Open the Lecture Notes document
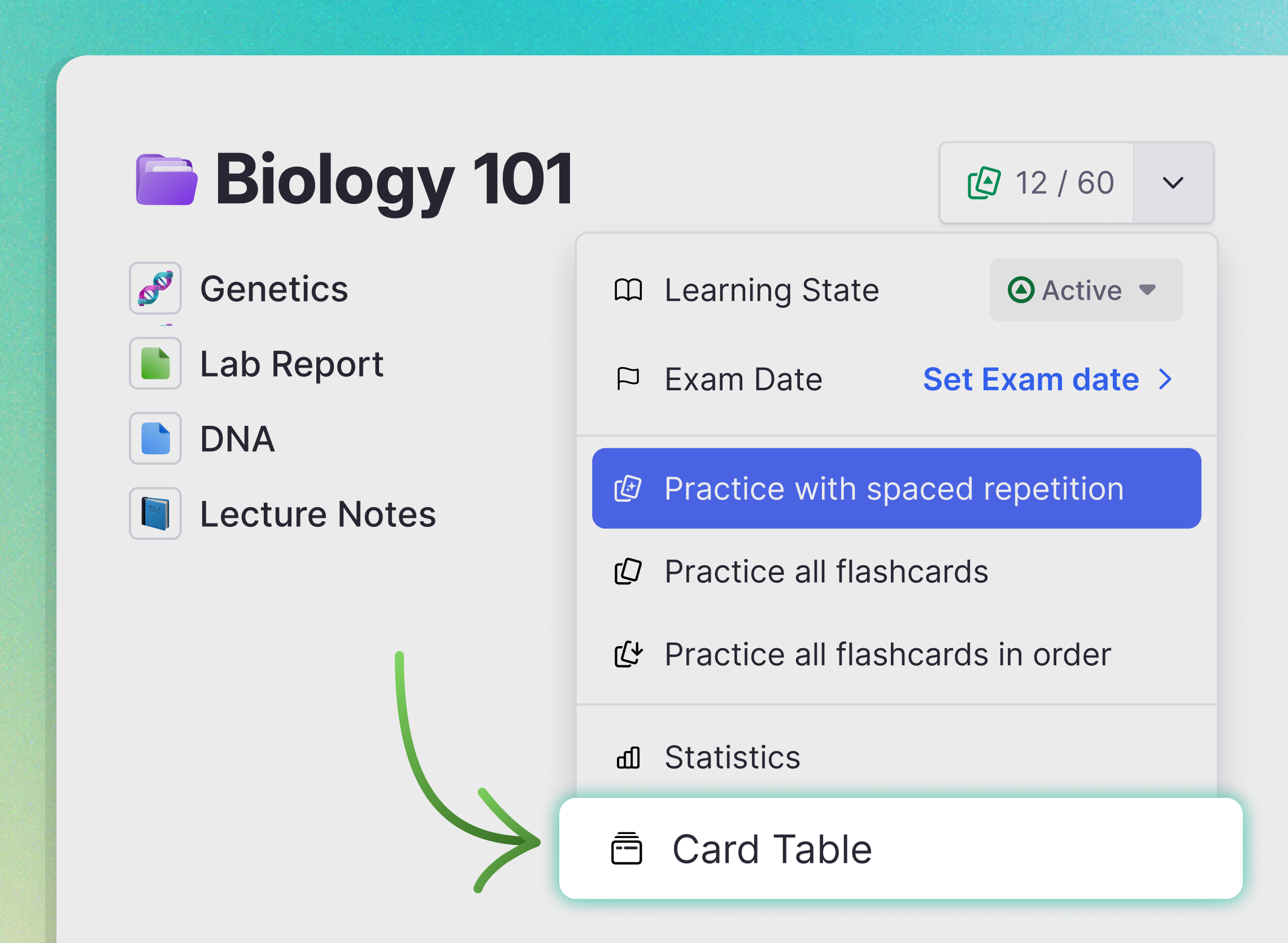The image size is (1288, 943). tap(317, 513)
